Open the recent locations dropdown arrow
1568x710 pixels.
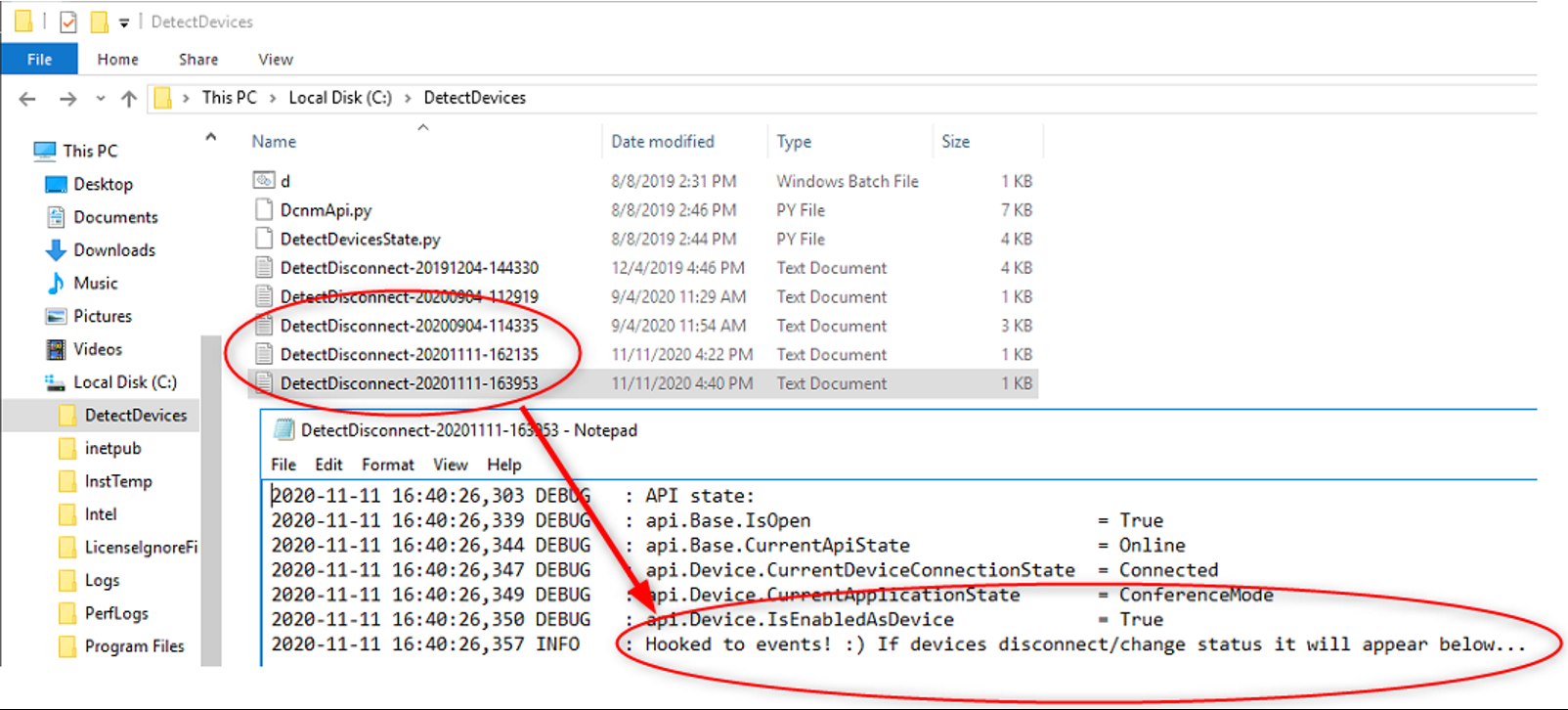point(101,99)
